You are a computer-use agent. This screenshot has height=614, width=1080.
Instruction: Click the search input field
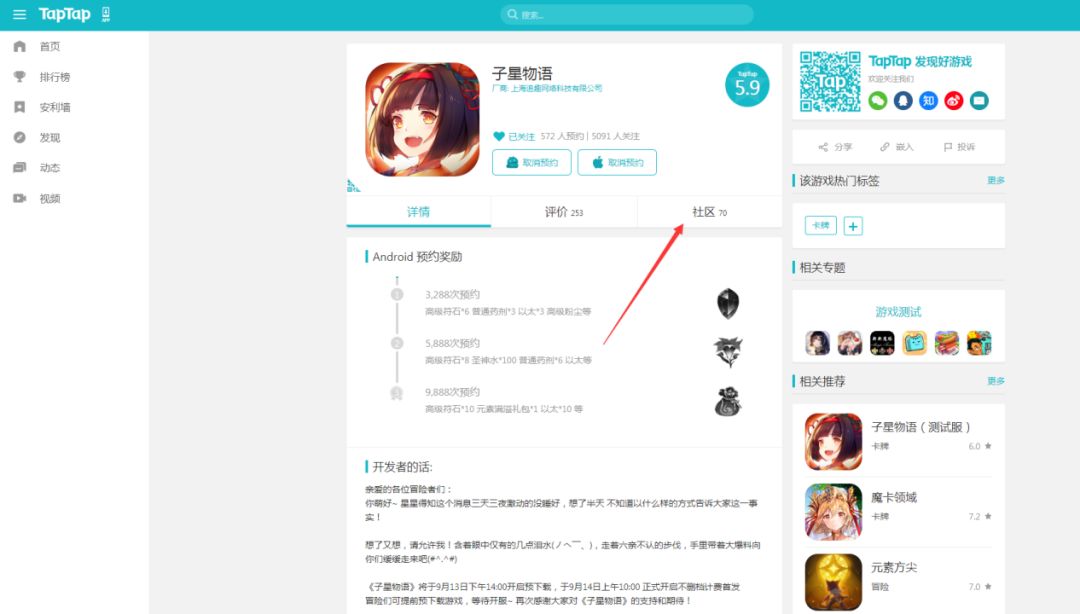pos(627,14)
